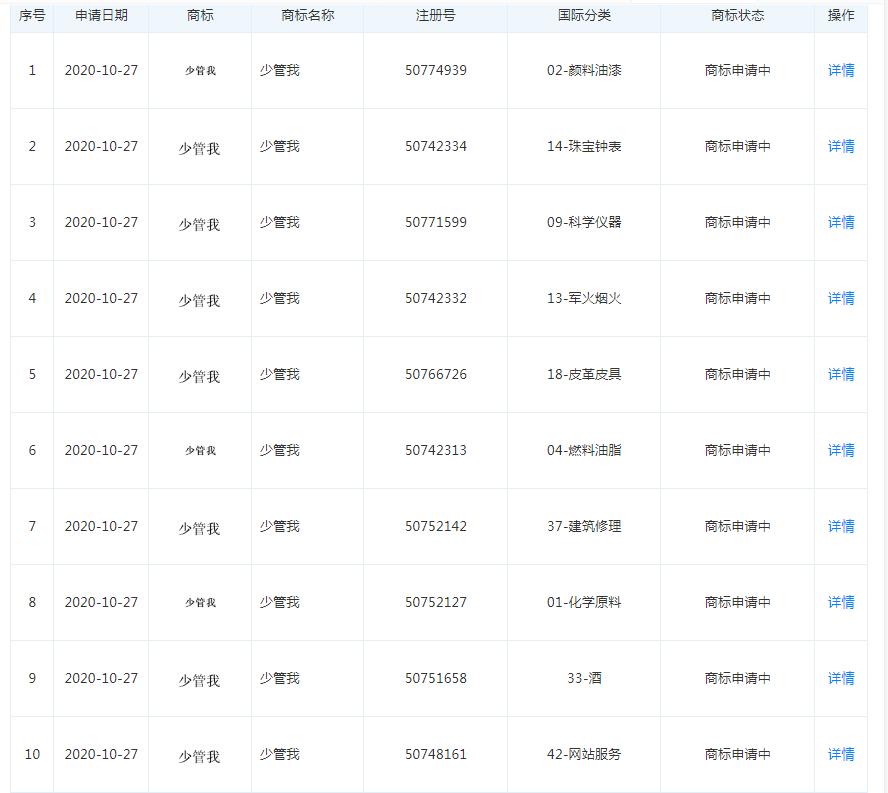This screenshot has height=793, width=888.
Task: Click the 注册号 column header
Action: pyautogui.click(x=435, y=16)
